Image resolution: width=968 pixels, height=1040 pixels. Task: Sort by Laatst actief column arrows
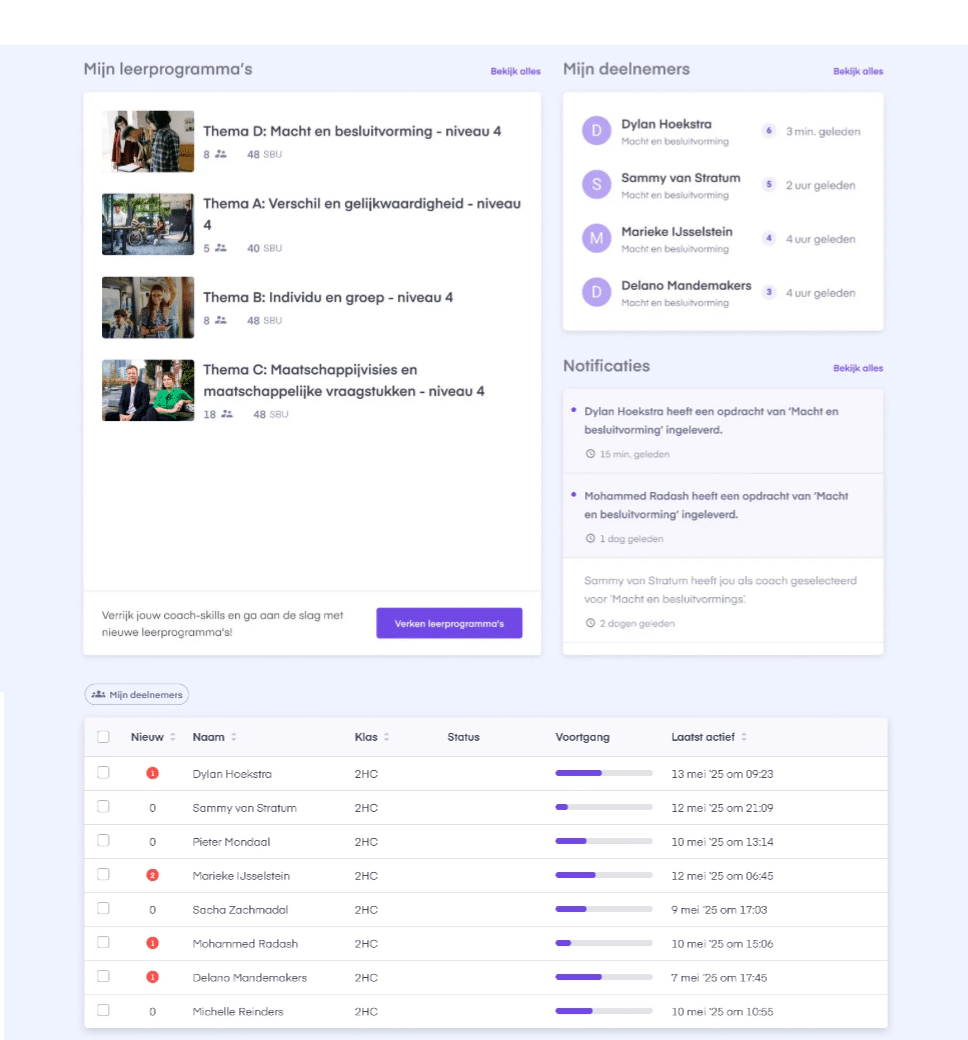point(744,737)
